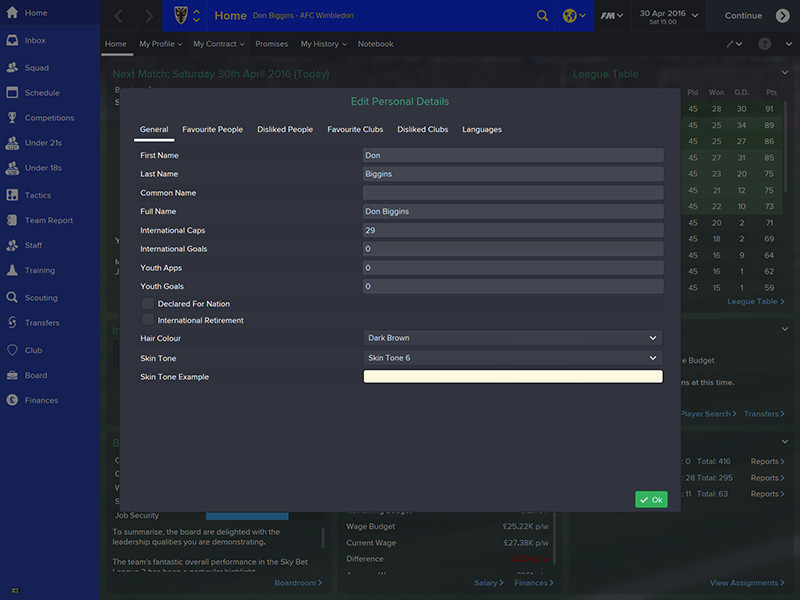The image size is (800, 600).
Task: Switch to the Favourite Clubs tab
Action: pyautogui.click(x=355, y=130)
